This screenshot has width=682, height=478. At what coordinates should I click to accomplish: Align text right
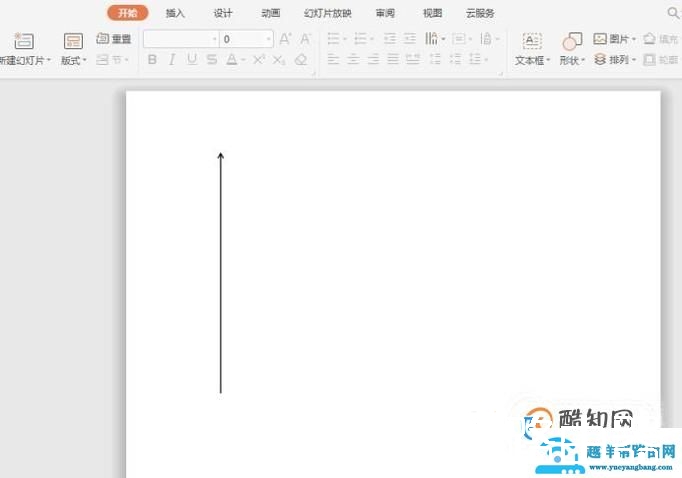coord(373,59)
